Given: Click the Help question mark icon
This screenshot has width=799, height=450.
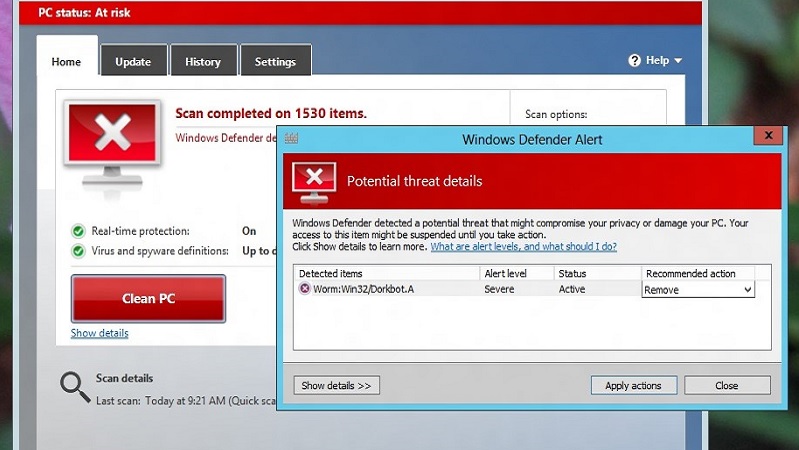Looking at the screenshot, I should 634,60.
